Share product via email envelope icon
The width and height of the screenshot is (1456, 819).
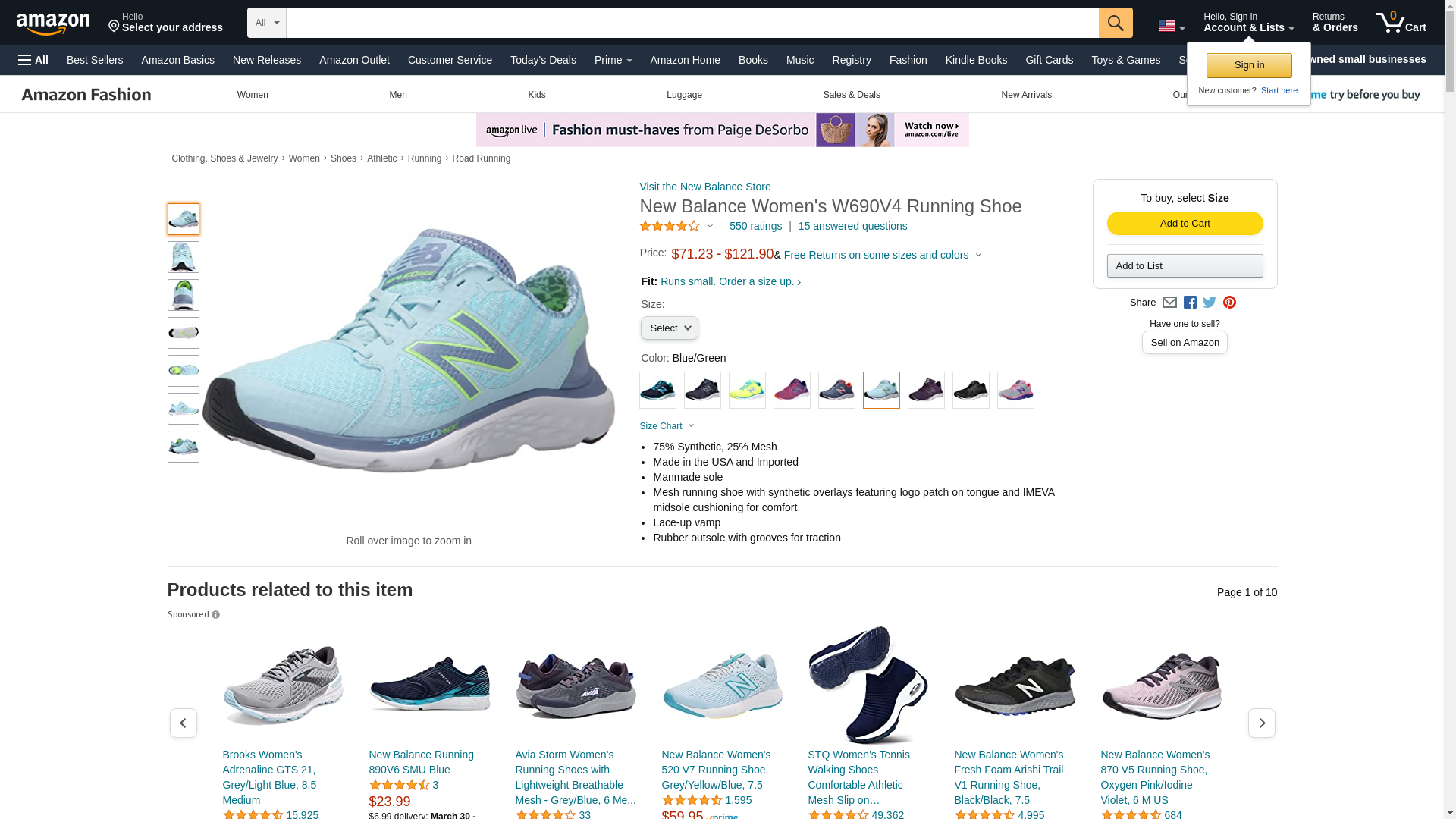pos(1169,303)
